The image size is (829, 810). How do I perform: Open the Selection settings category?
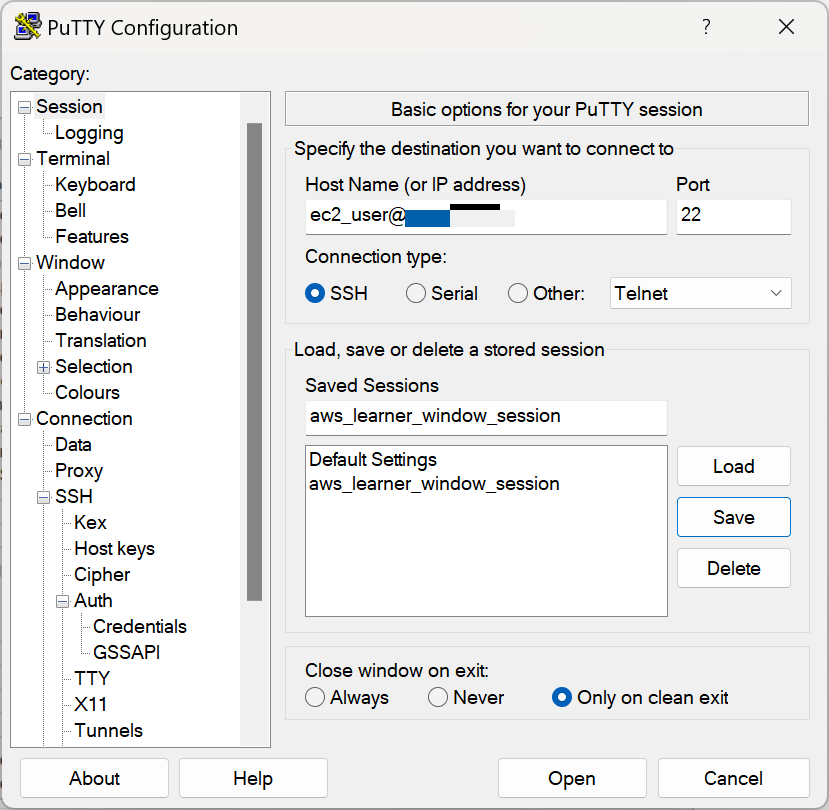point(94,366)
